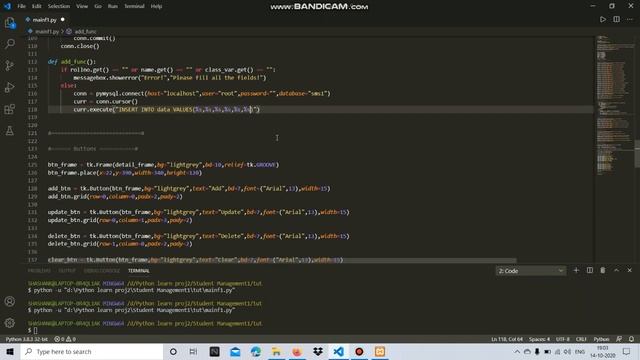This screenshot has height=360, width=640.
Task: Open the Run menu
Action: click(x=113, y=6)
